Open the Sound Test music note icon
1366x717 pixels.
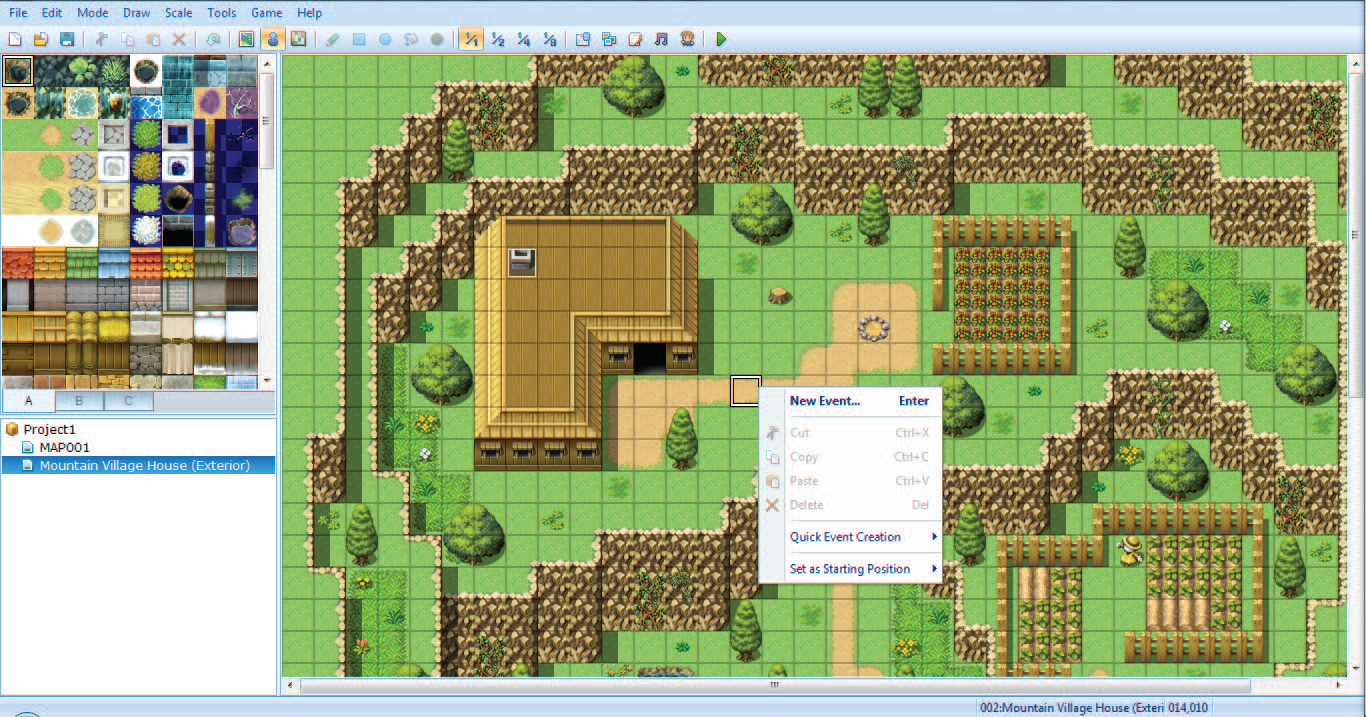661,40
